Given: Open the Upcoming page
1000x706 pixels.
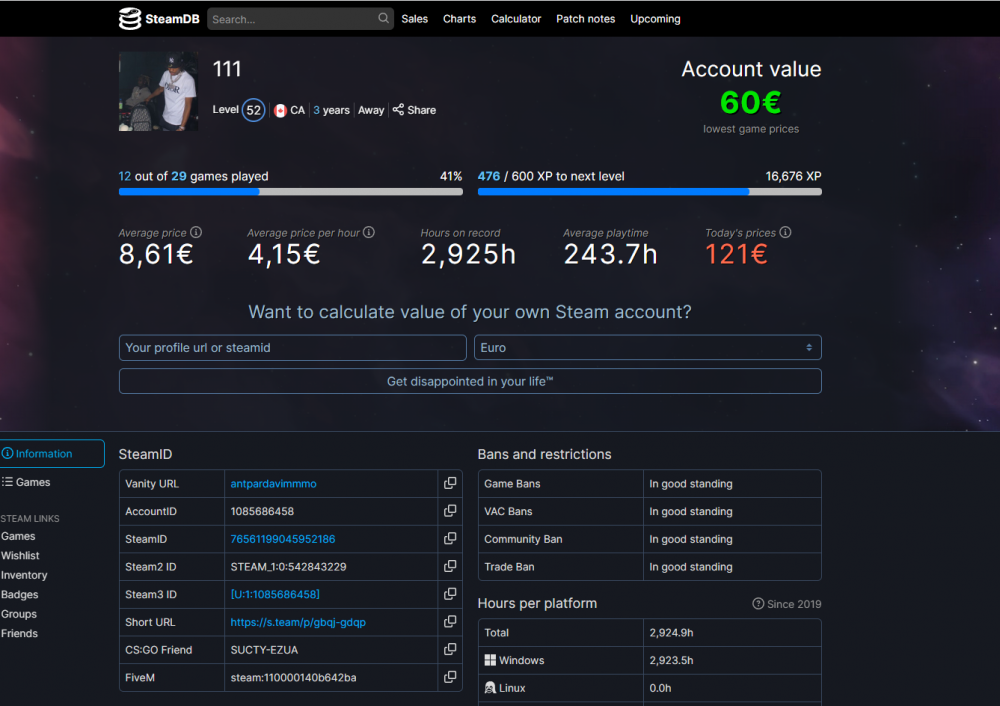Looking at the screenshot, I should coord(655,19).
